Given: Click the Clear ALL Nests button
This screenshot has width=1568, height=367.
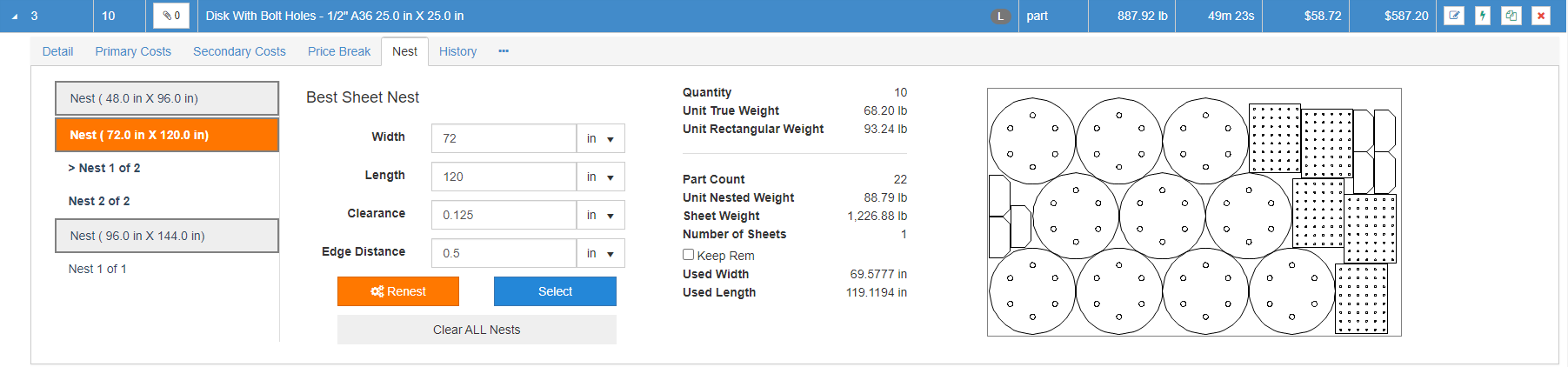Looking at the screenshot, I should click(x=477, y=330).
